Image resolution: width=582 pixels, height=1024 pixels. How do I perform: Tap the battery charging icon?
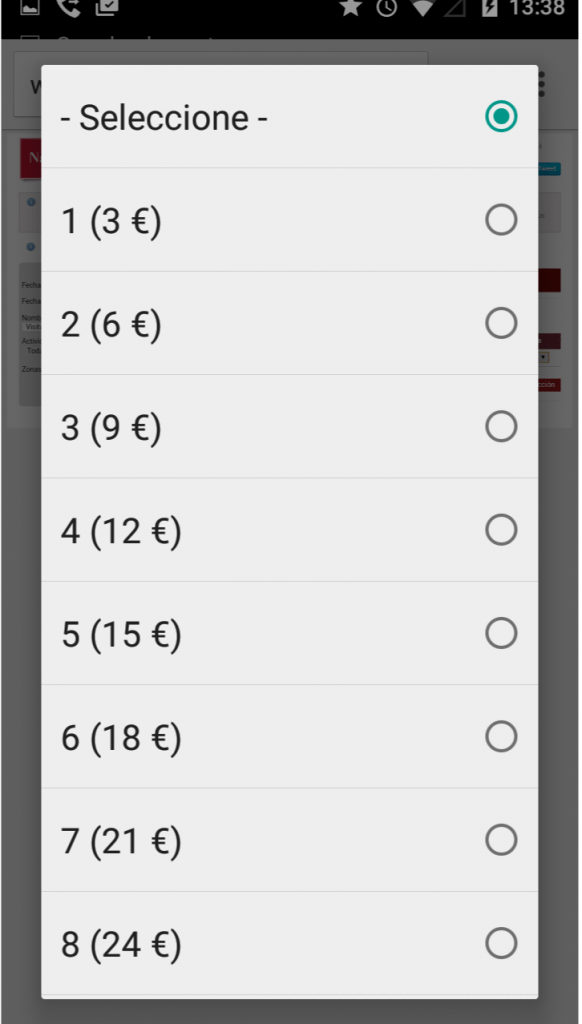click(489, 7)
